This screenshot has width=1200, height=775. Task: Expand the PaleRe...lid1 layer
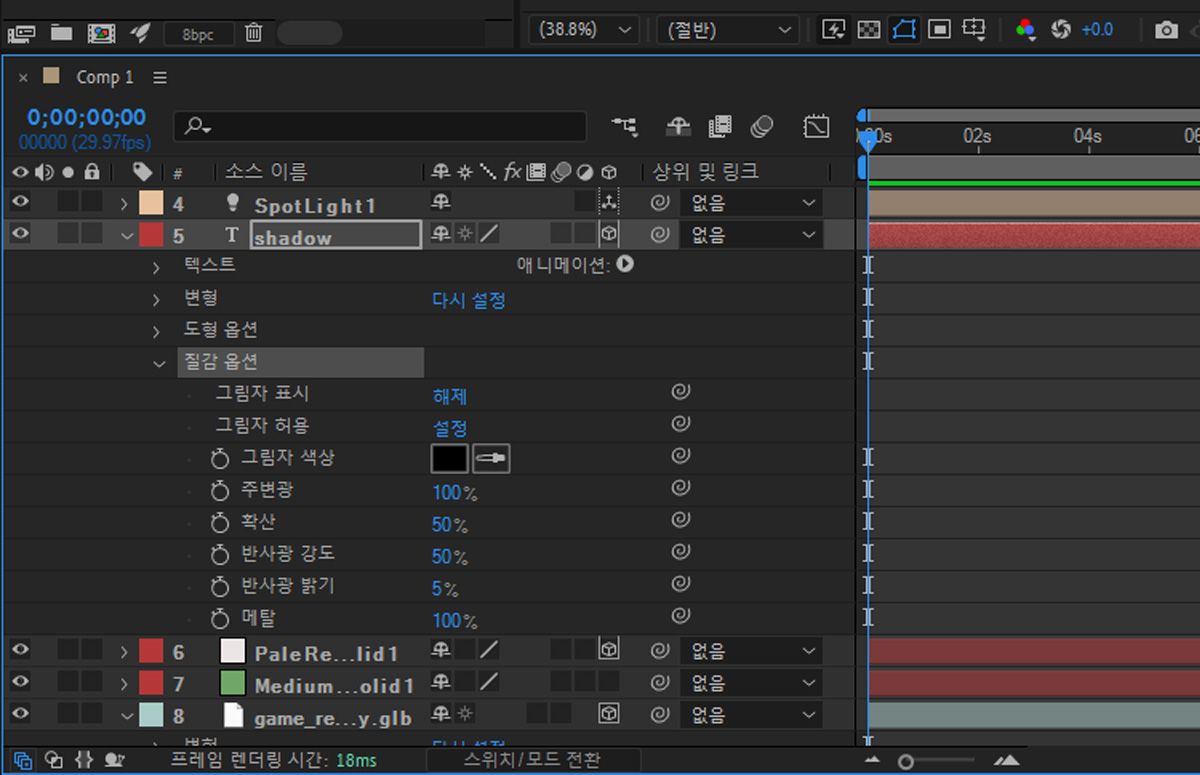tap(125, 652)
